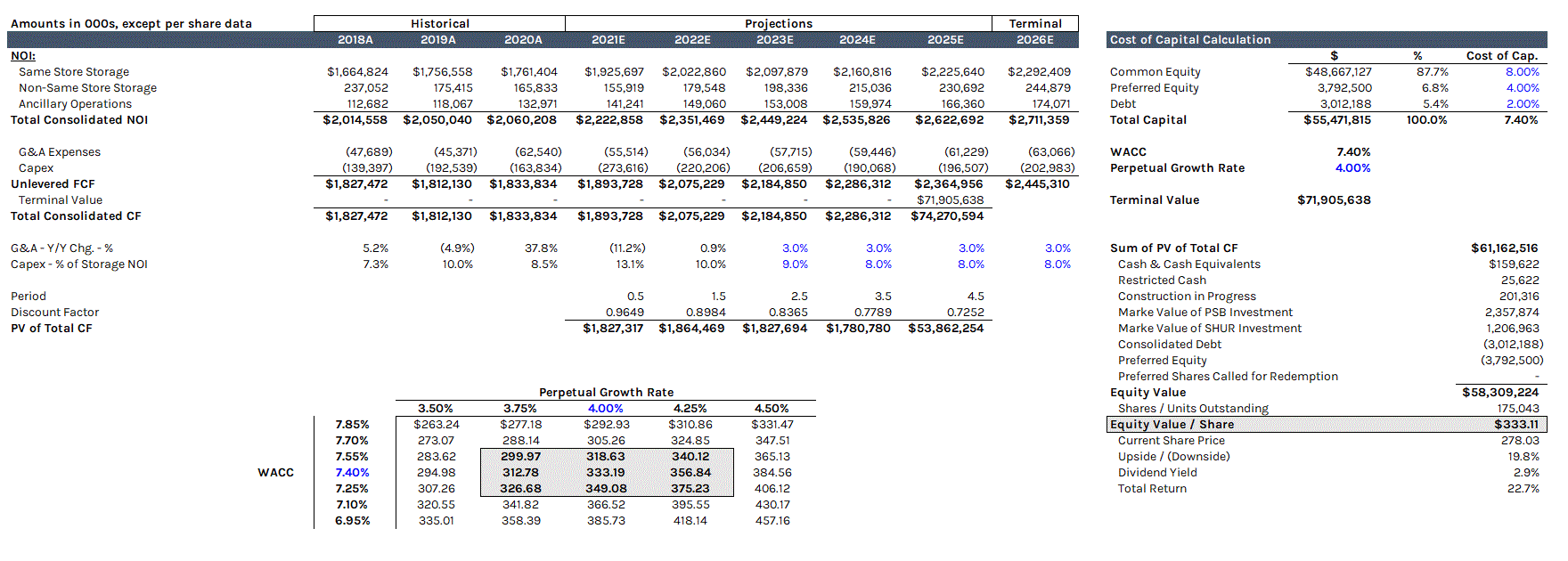Viewport: 1568px width, 561px height.
Task: Select sensitivity value 299.97
Action: click(x=521, y=457)
